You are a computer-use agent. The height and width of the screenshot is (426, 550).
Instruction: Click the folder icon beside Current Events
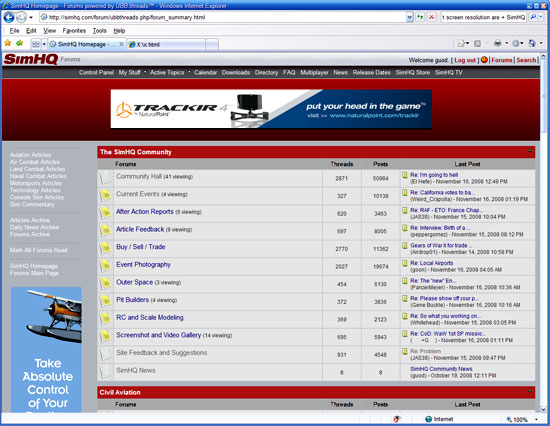(x=105, y=195)
